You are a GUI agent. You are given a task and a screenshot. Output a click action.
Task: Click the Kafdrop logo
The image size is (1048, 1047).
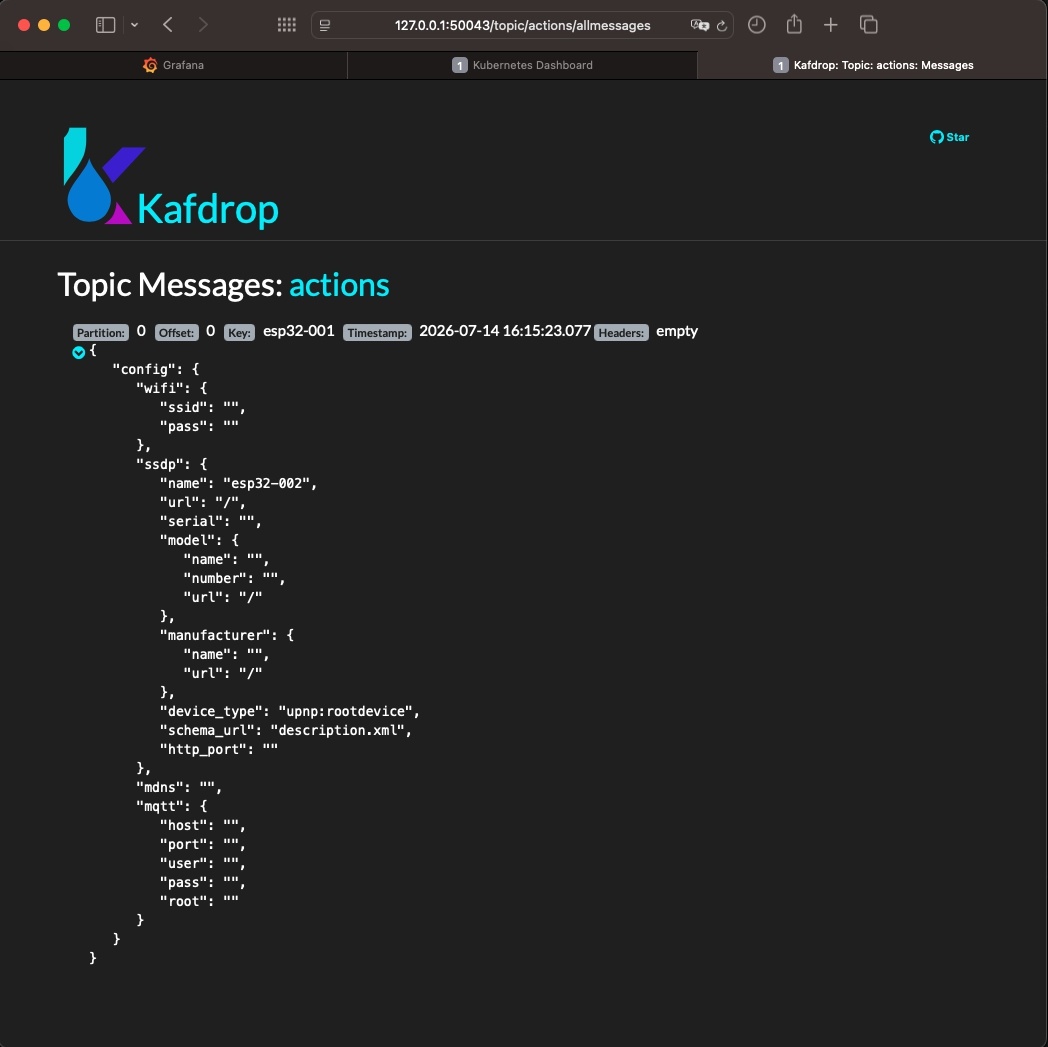[x=171, y=178]
